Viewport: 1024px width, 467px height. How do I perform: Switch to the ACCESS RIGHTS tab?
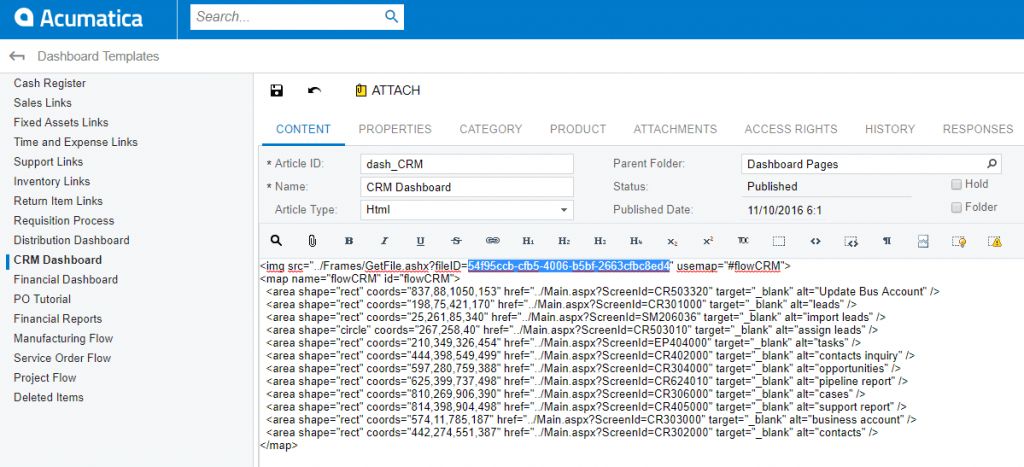click(791, 129)
